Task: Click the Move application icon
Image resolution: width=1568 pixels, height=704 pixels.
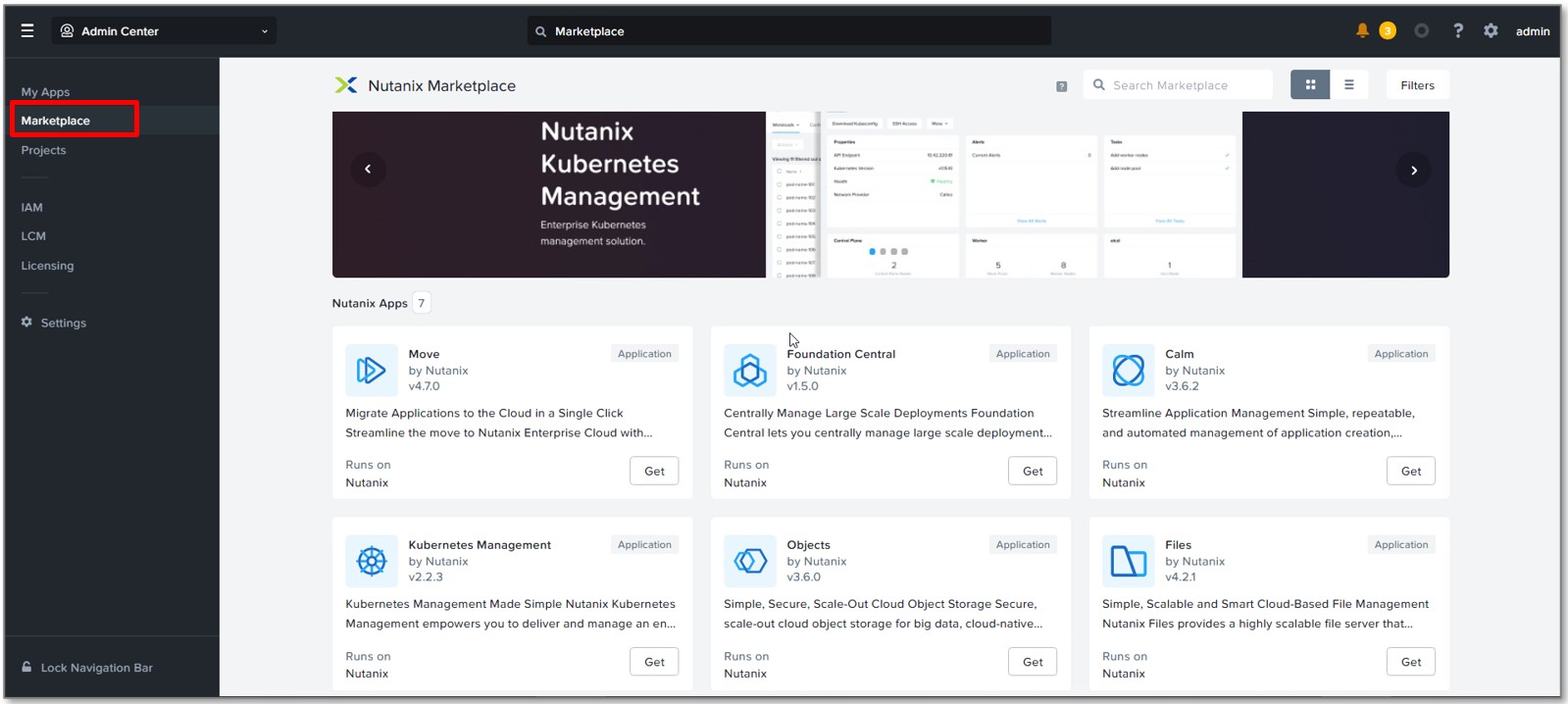Action: tap(371, 370)
